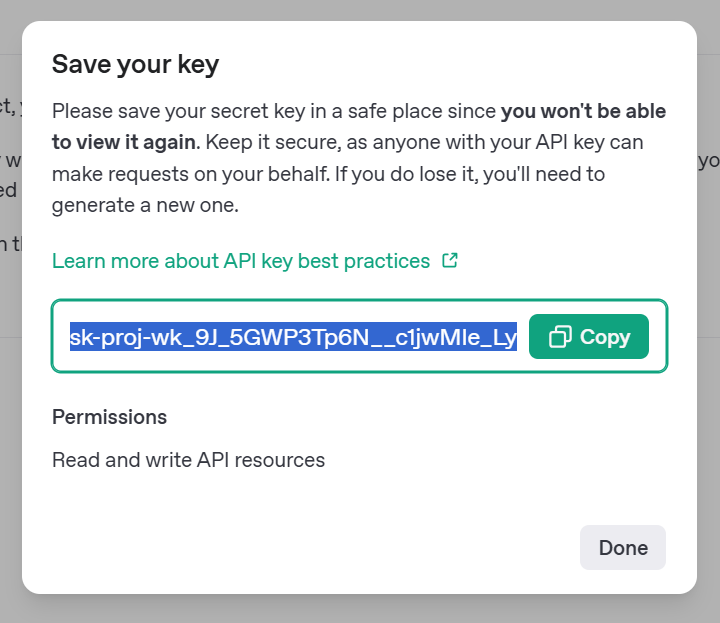720x623 pixels.
Task: Click bold "you won't be able" text
Action: pyautogui.click(x=583, y=111)
